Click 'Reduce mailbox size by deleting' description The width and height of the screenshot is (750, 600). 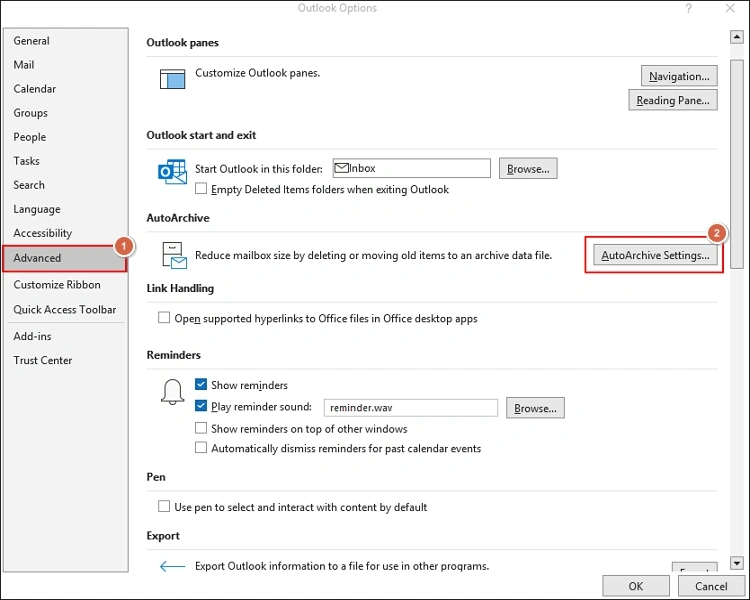click(373, 256)
